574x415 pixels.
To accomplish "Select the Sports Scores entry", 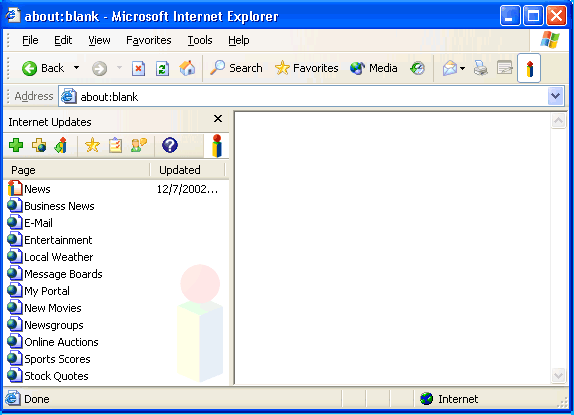I will point(57,359).
